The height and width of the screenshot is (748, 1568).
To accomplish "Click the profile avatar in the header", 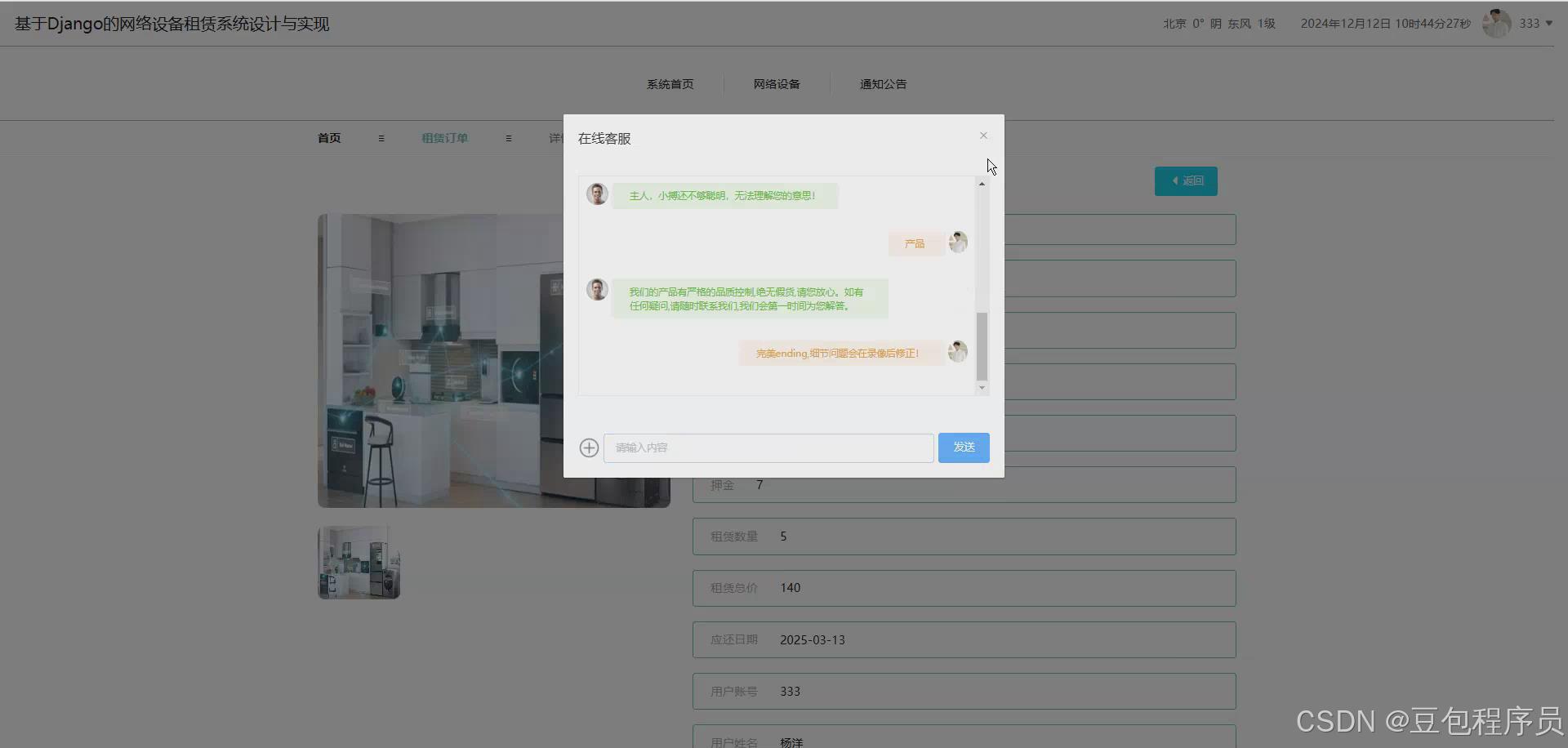I will (1496, 24).
